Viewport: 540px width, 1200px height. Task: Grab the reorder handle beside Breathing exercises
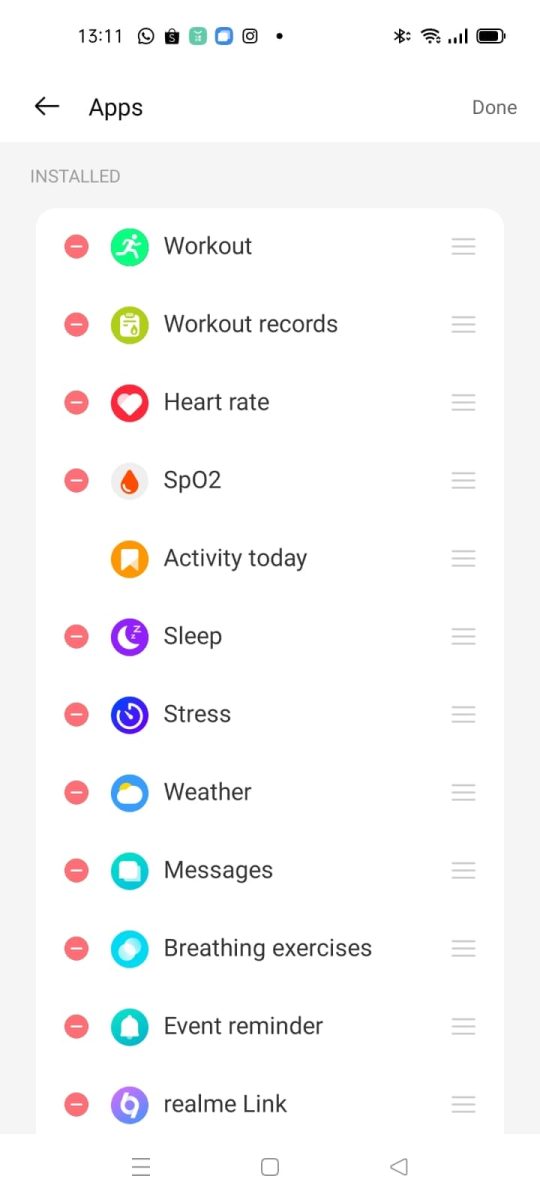tap(463, 948)
